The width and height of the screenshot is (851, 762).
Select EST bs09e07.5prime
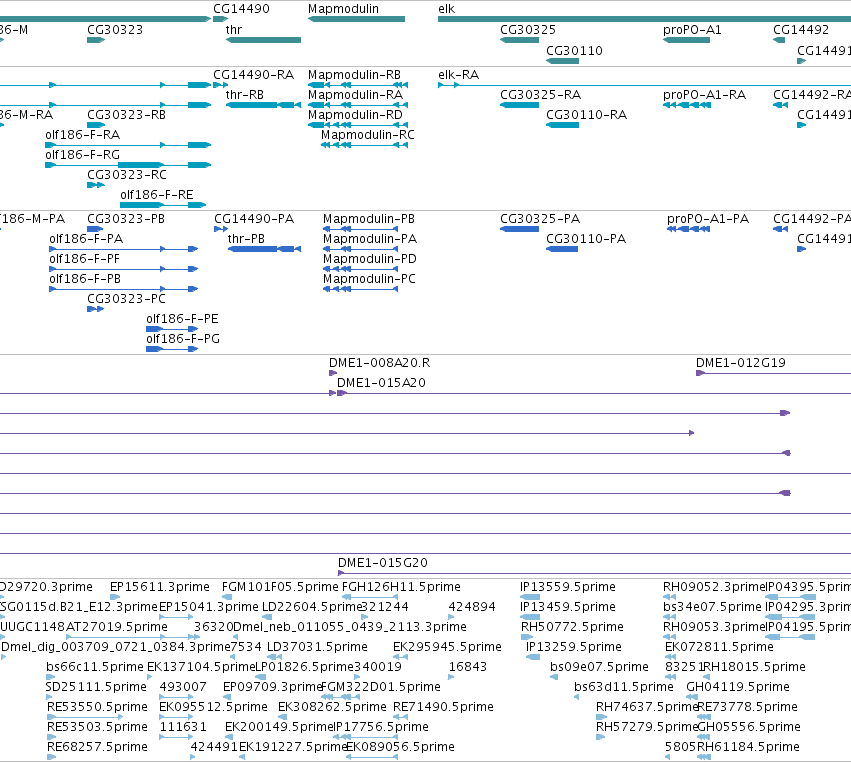pos(599,666)
